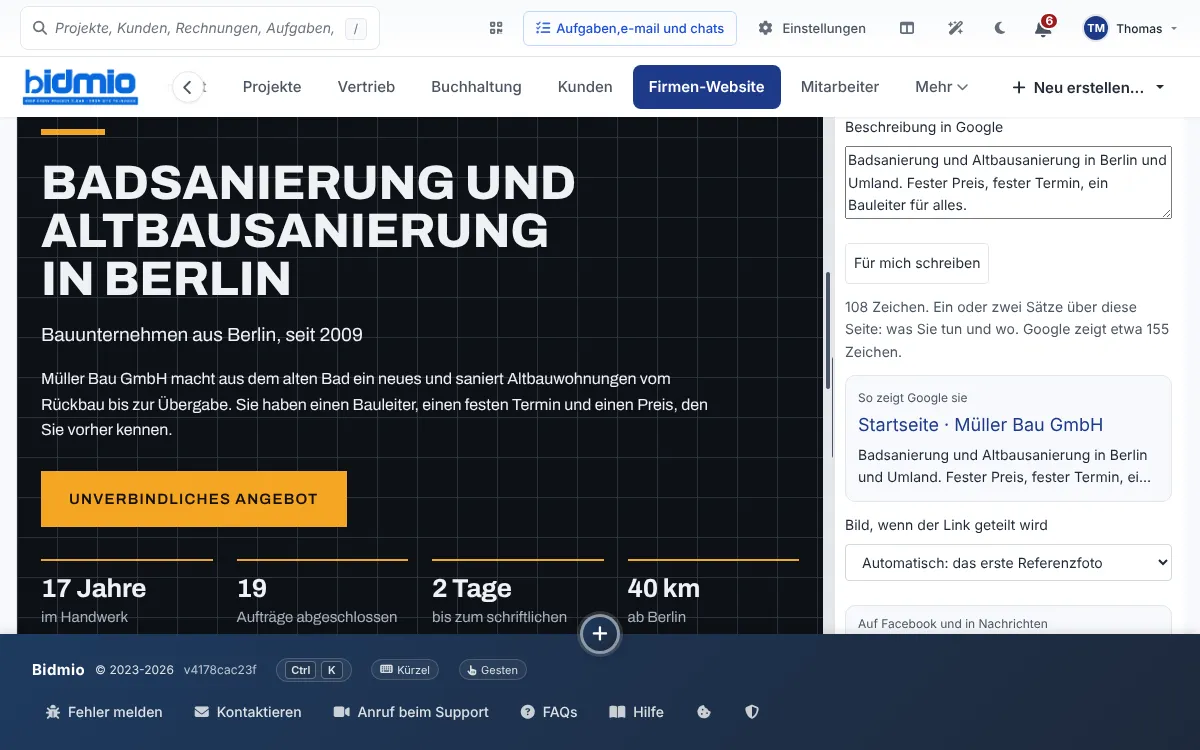
Task: Click Fehler melden bug link
Action: coord(104,712)
